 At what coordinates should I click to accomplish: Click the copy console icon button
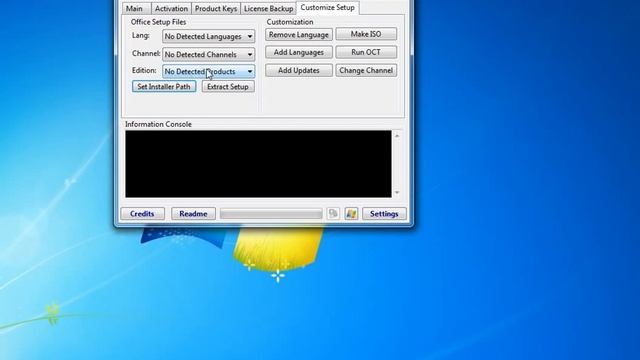tap(333, 213)
